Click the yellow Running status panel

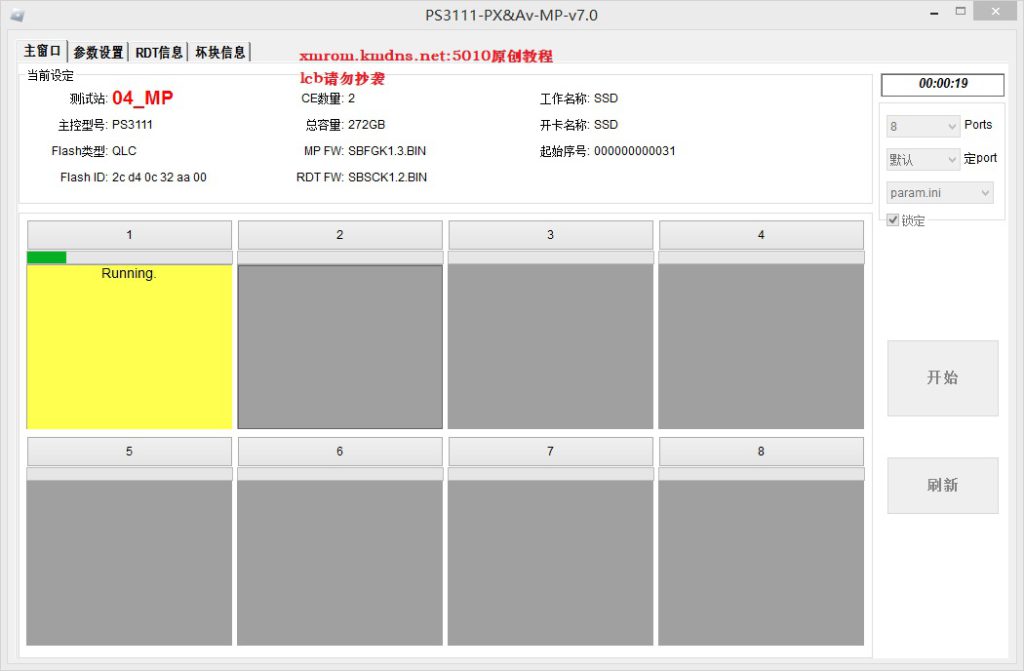(x=129, y=350)
